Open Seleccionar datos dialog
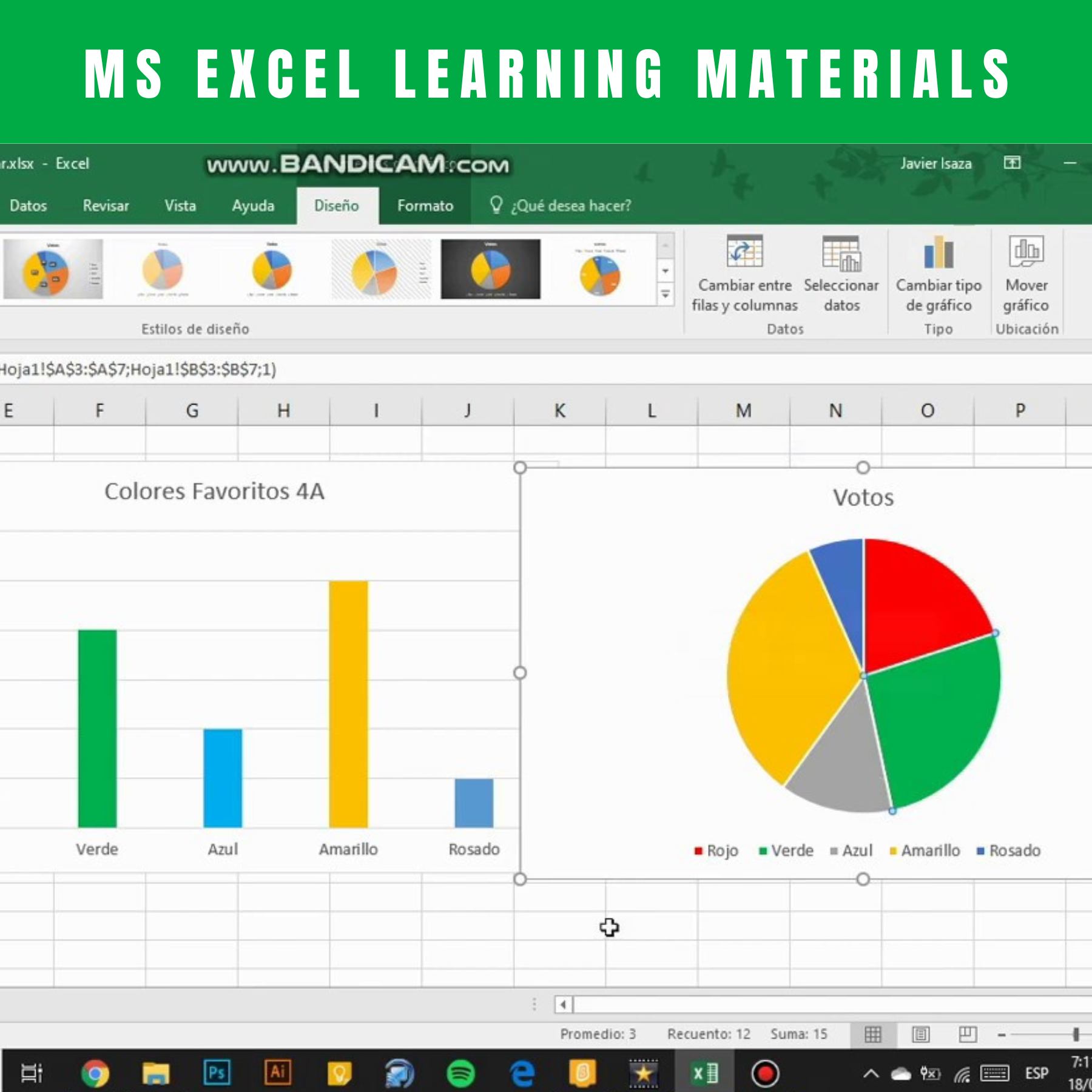This screenshot has width=1092, height=1092. [x=841, y=274]
